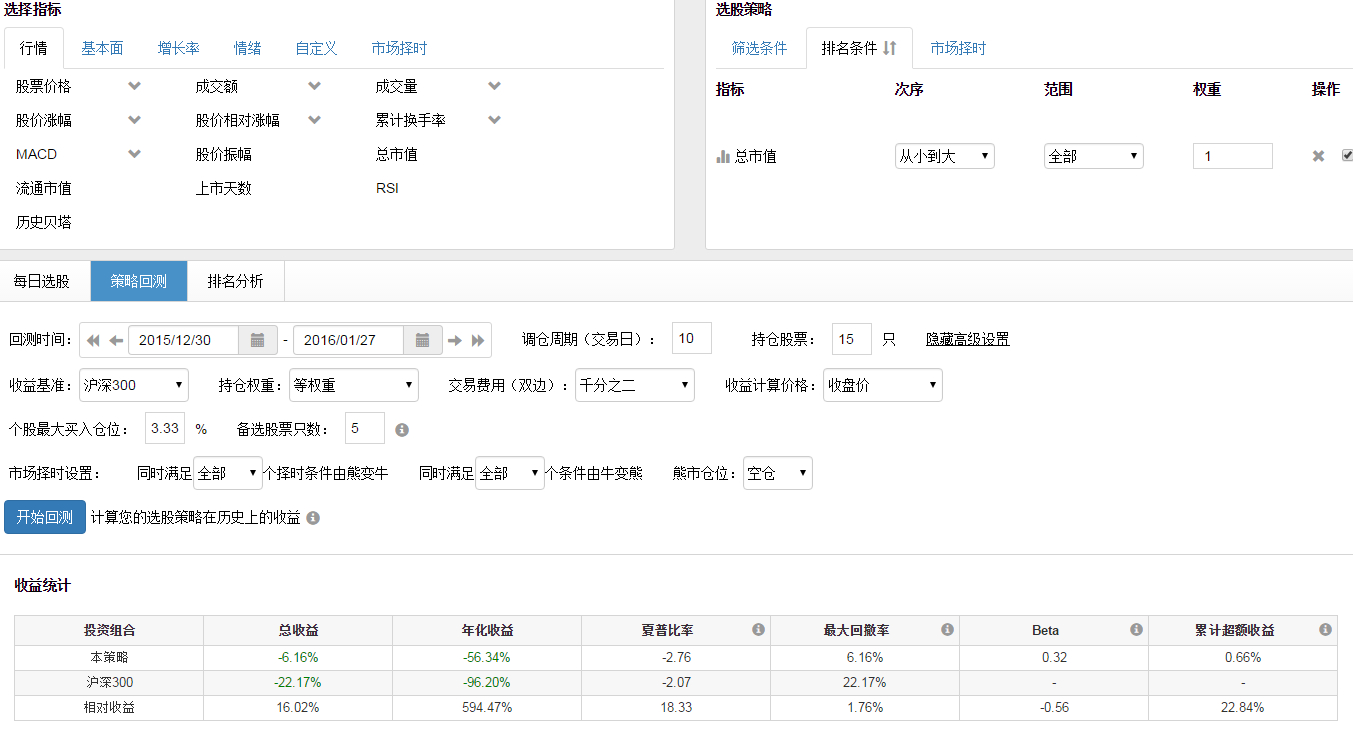Click info icon next to 夏普比率 column
1353x732 pixels.
pos(758,630)
